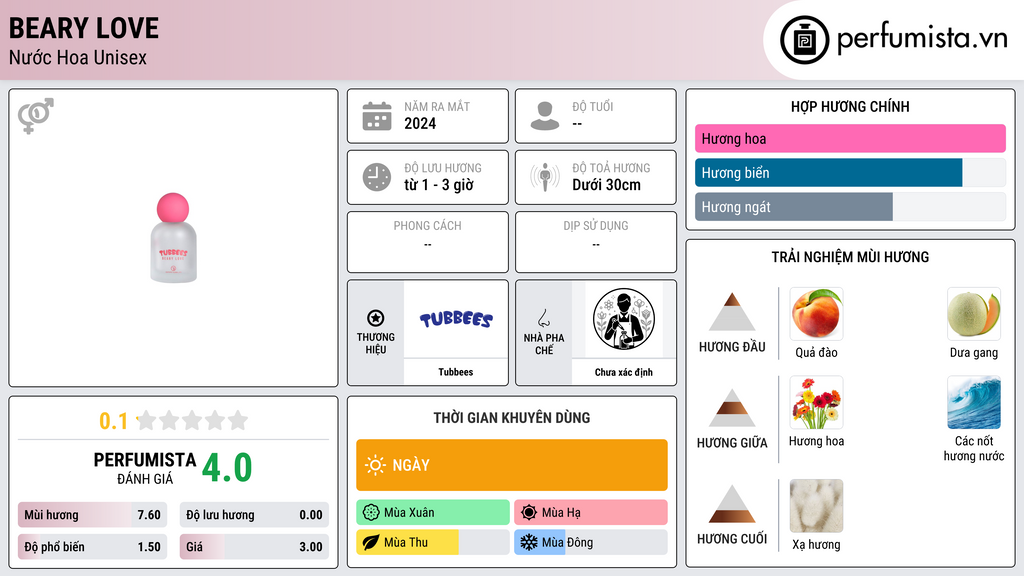Viewport: 1024px width, 576px height.
Task: Click the Mùa Hạ season label
Action: (561, 513)
